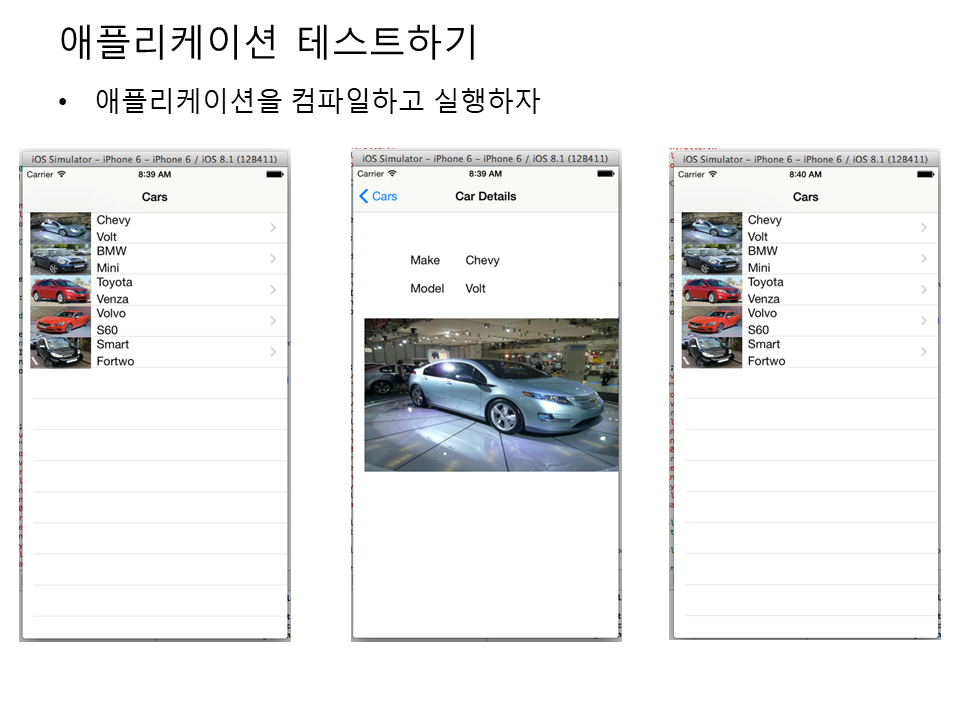Screen dimensions: 960x720
Task: Tap red Toyota Venza thumbnail in 8:39 AM Cars list
Action: pos(61,290)
